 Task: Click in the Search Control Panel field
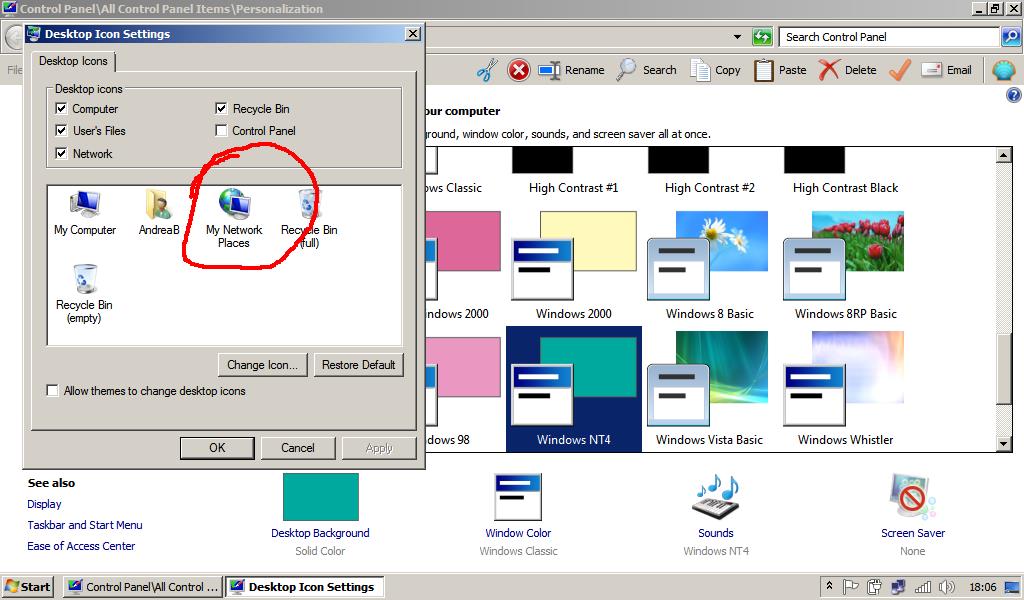point(889,37)
